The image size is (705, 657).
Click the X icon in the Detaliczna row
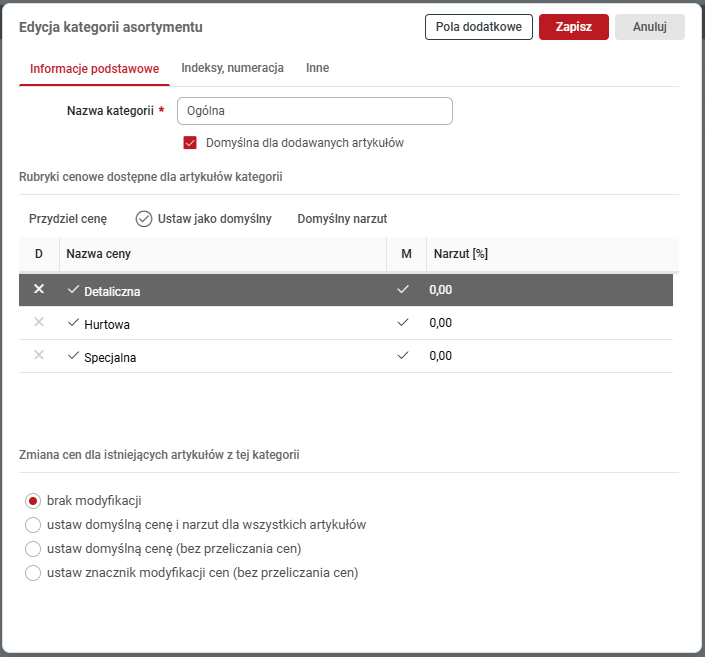pos(39,289)
